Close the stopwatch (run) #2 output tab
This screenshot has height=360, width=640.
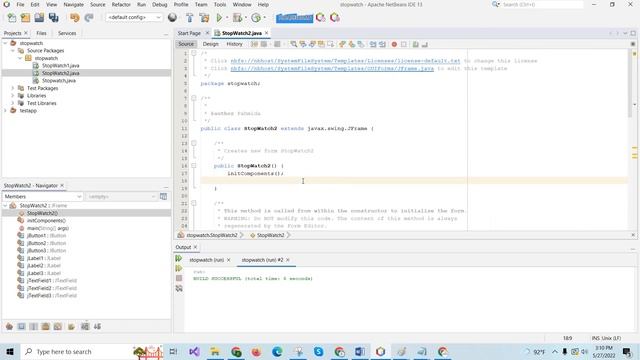click(x=288, y=260)
